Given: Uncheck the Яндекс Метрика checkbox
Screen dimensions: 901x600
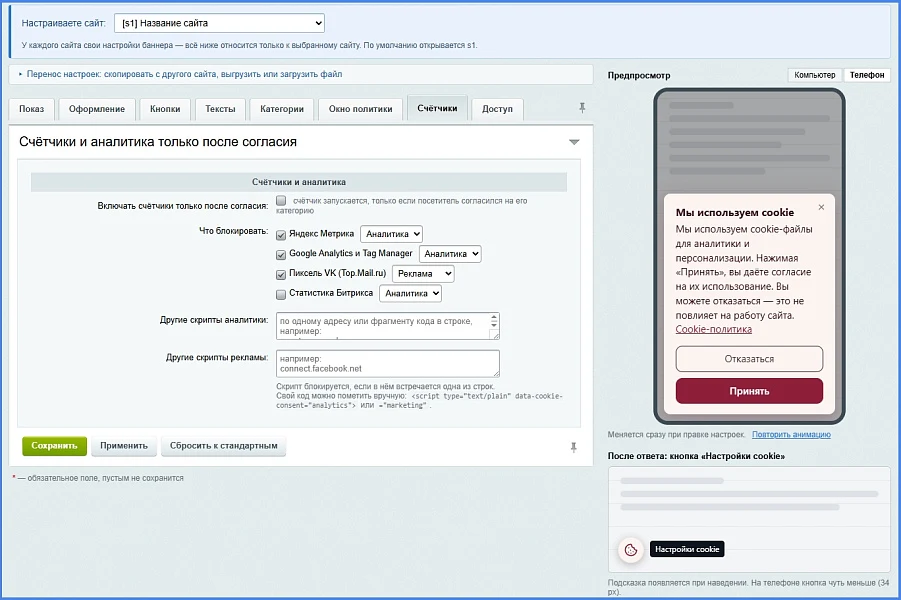Looking at the screenshot, I should (x=281, y=234).
